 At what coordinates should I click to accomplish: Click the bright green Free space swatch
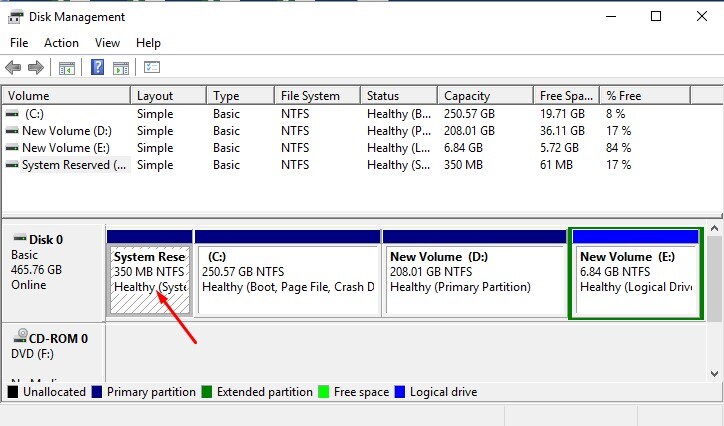point(324,392)
